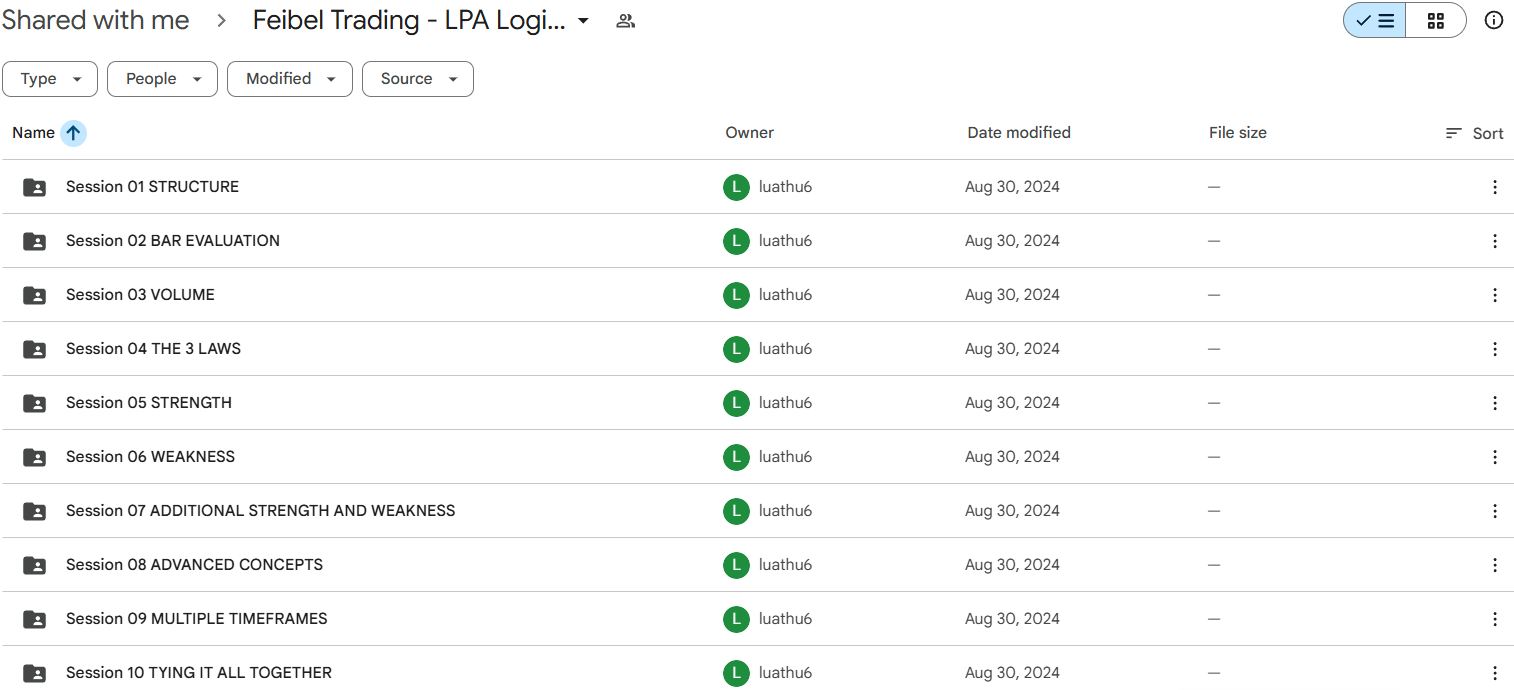Go to Shared with me breadcrumb
The image size is (1514, 690).
(96, 21)
